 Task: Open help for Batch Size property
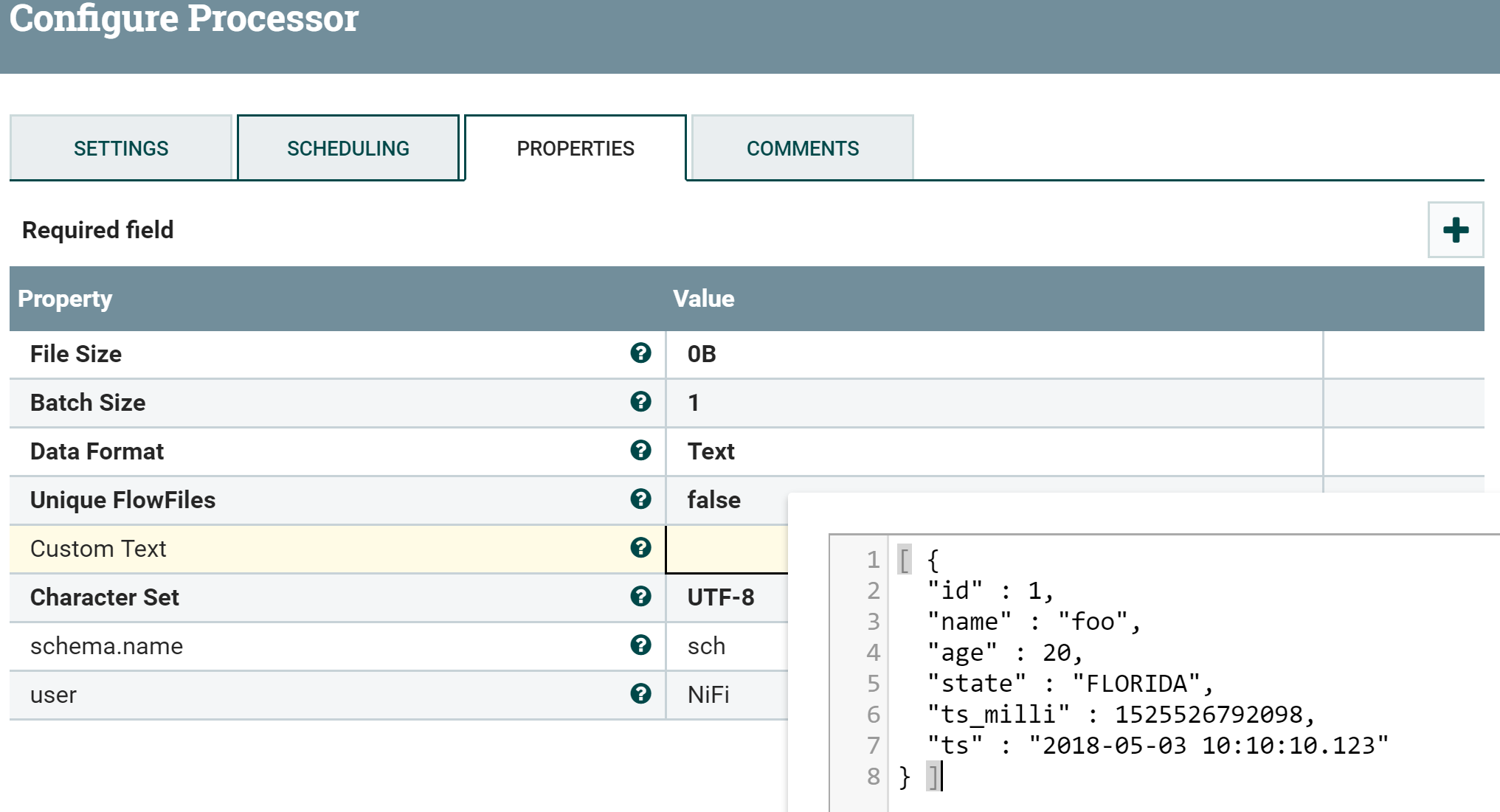641,403
